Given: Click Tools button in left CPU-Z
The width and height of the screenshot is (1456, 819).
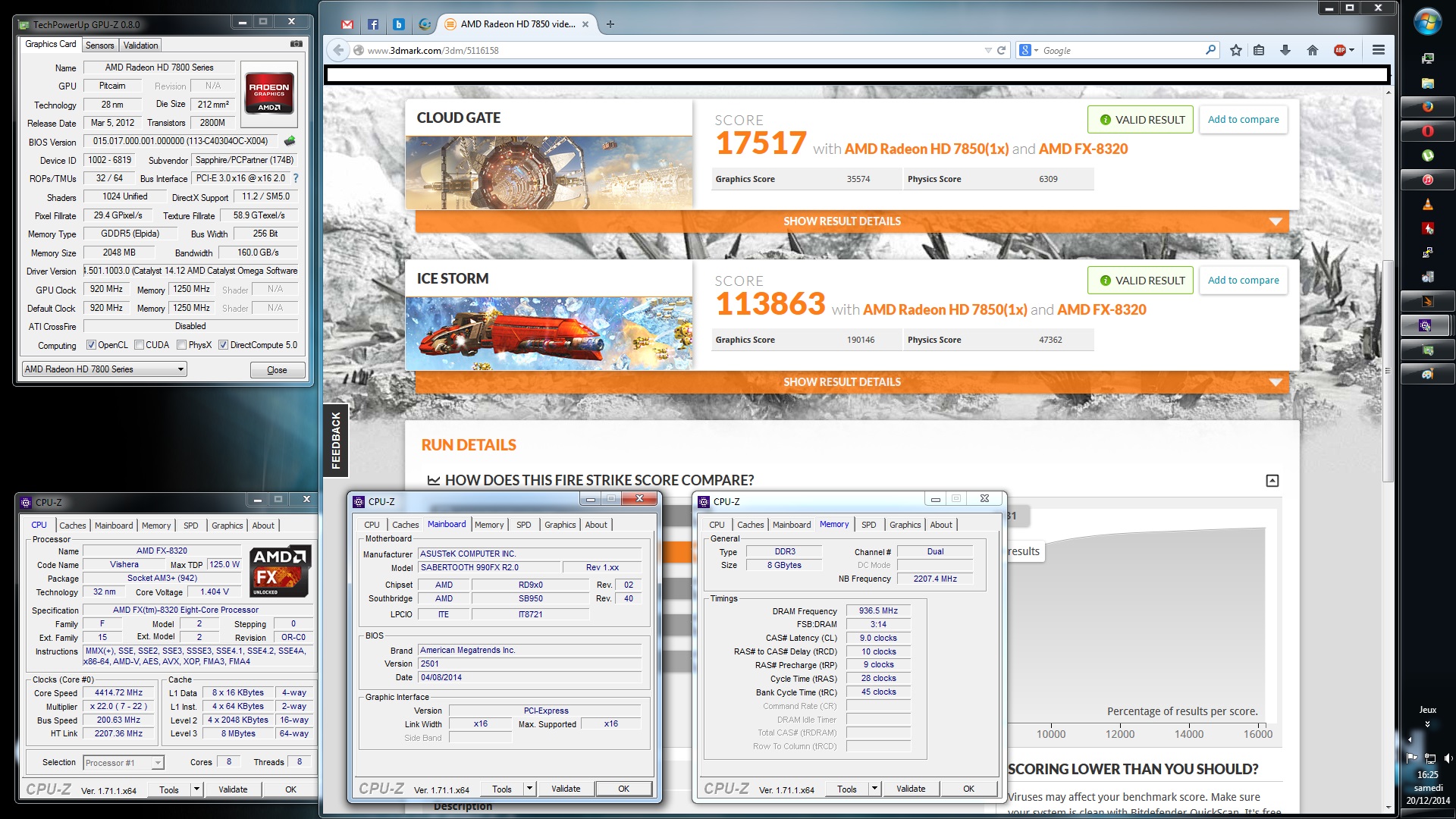Looking at the screenshot, I should 169,789.
